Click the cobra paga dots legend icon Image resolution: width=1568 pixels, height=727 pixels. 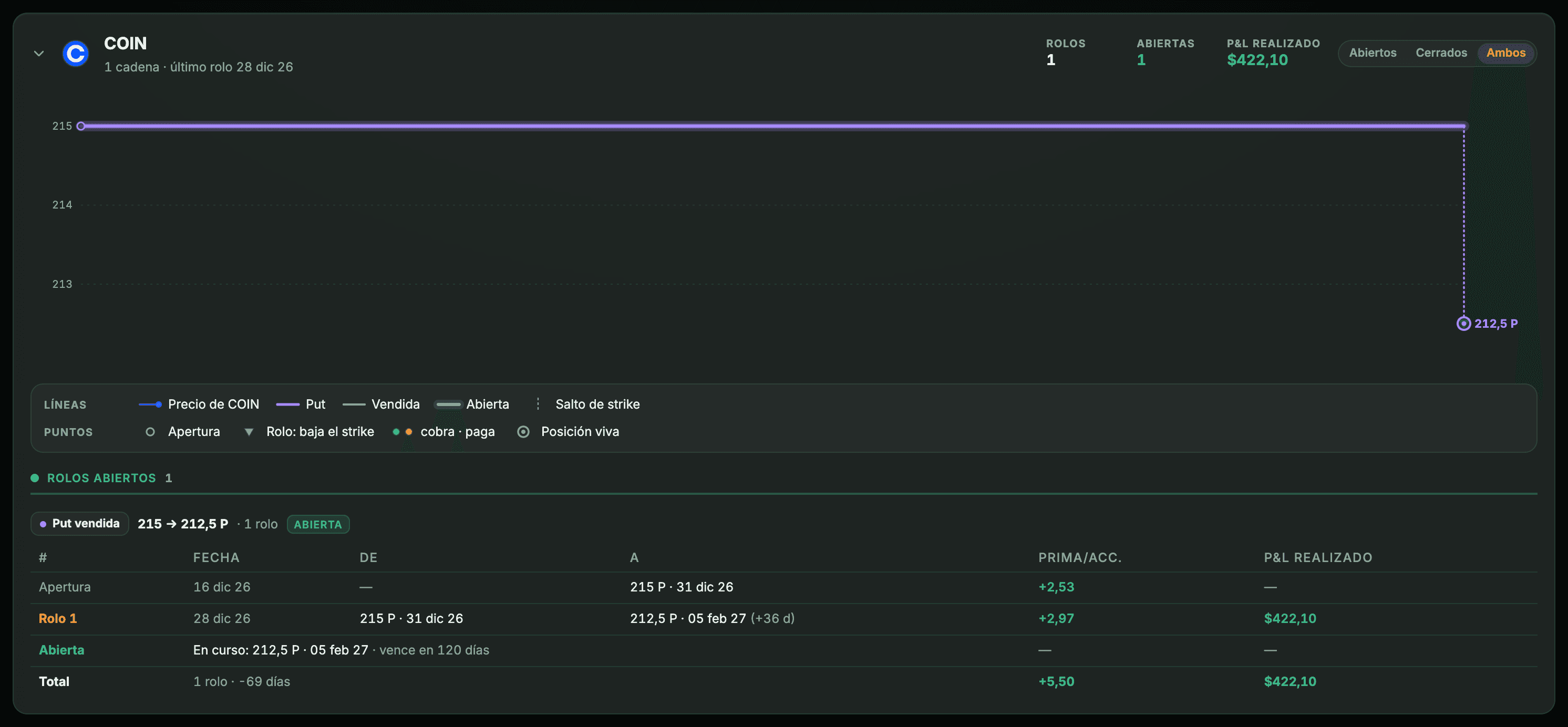point(403,432)
